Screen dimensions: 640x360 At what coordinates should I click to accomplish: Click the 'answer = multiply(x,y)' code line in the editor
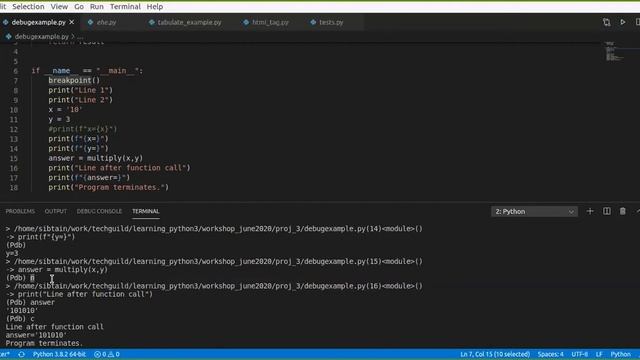tap(96, 158)
